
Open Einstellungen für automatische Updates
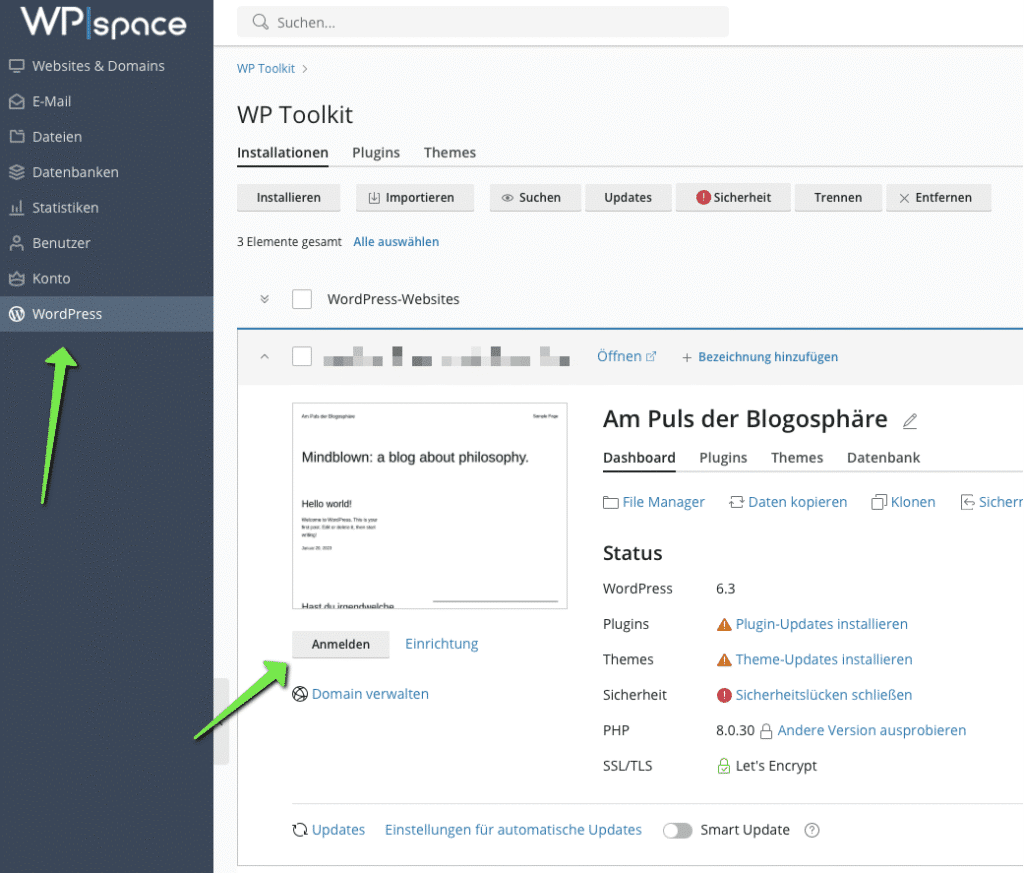[513, 830]
